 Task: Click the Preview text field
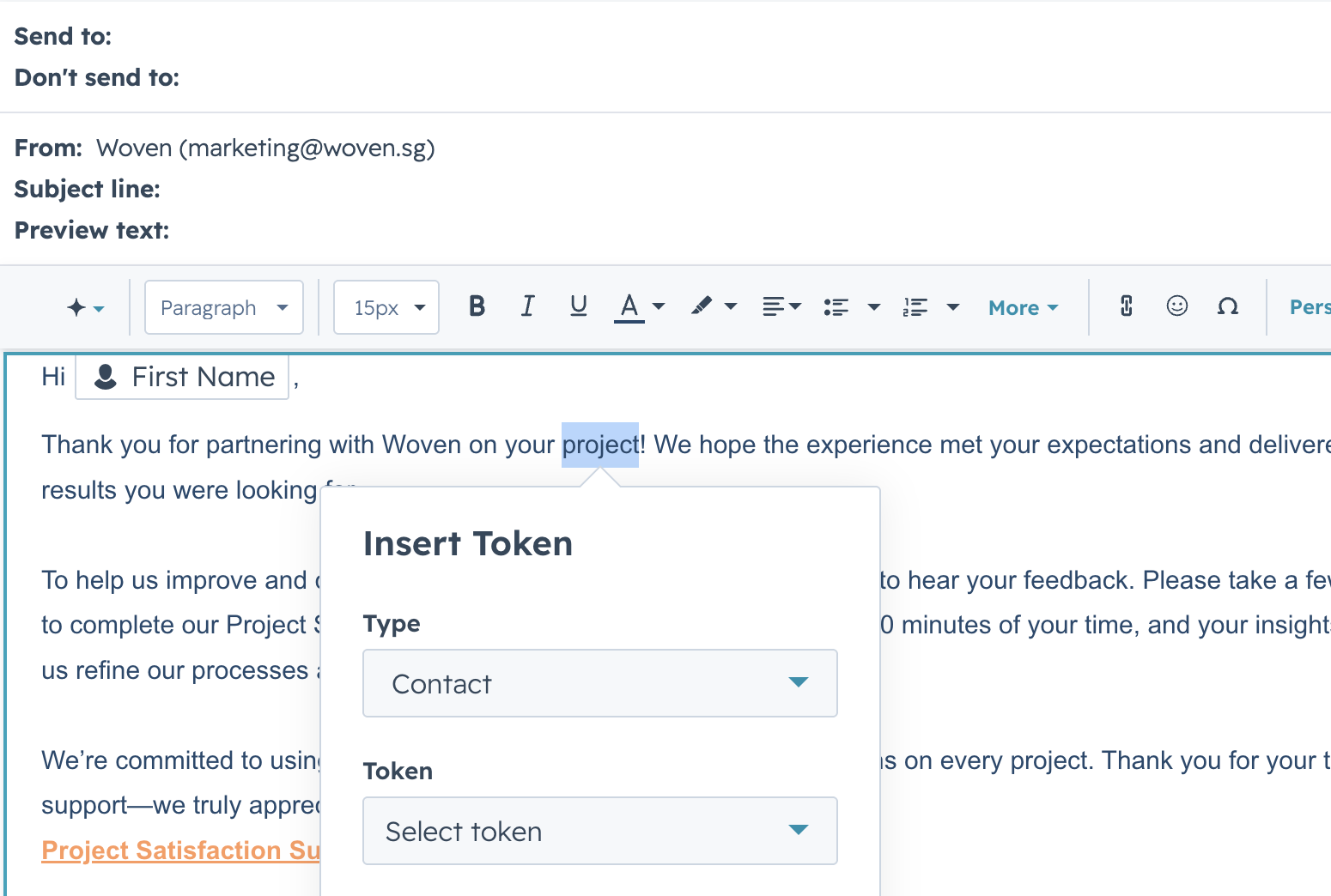coord(92,230)
